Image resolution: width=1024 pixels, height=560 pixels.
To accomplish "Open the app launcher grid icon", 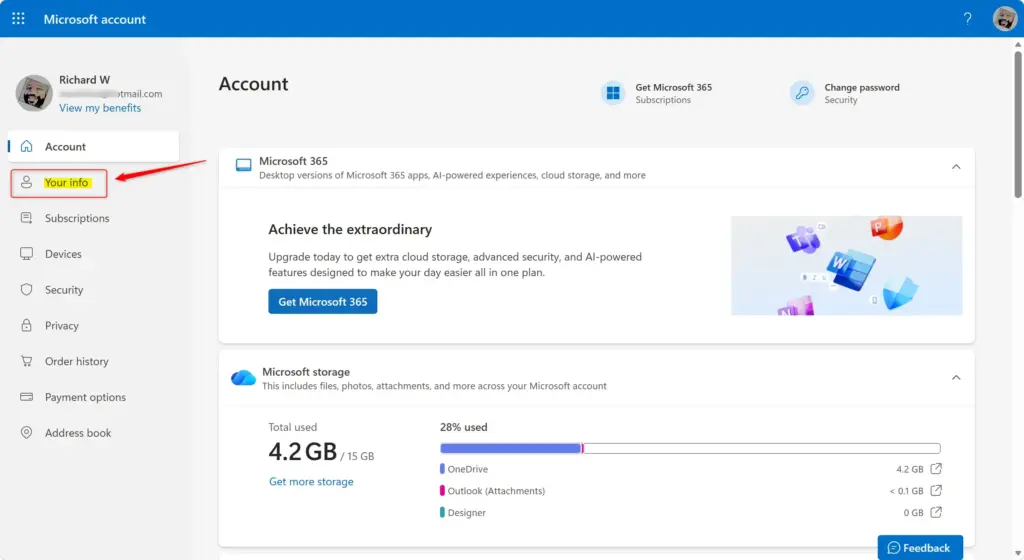I will [18, 19].
